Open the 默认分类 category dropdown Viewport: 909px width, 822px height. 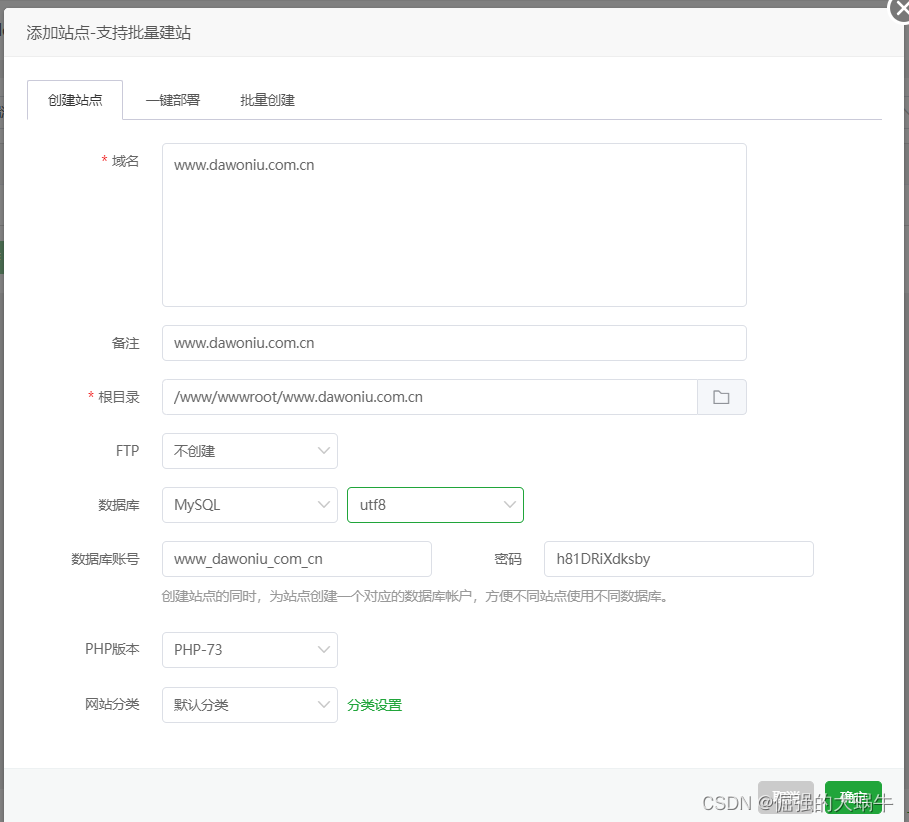[x=250, y=705]
